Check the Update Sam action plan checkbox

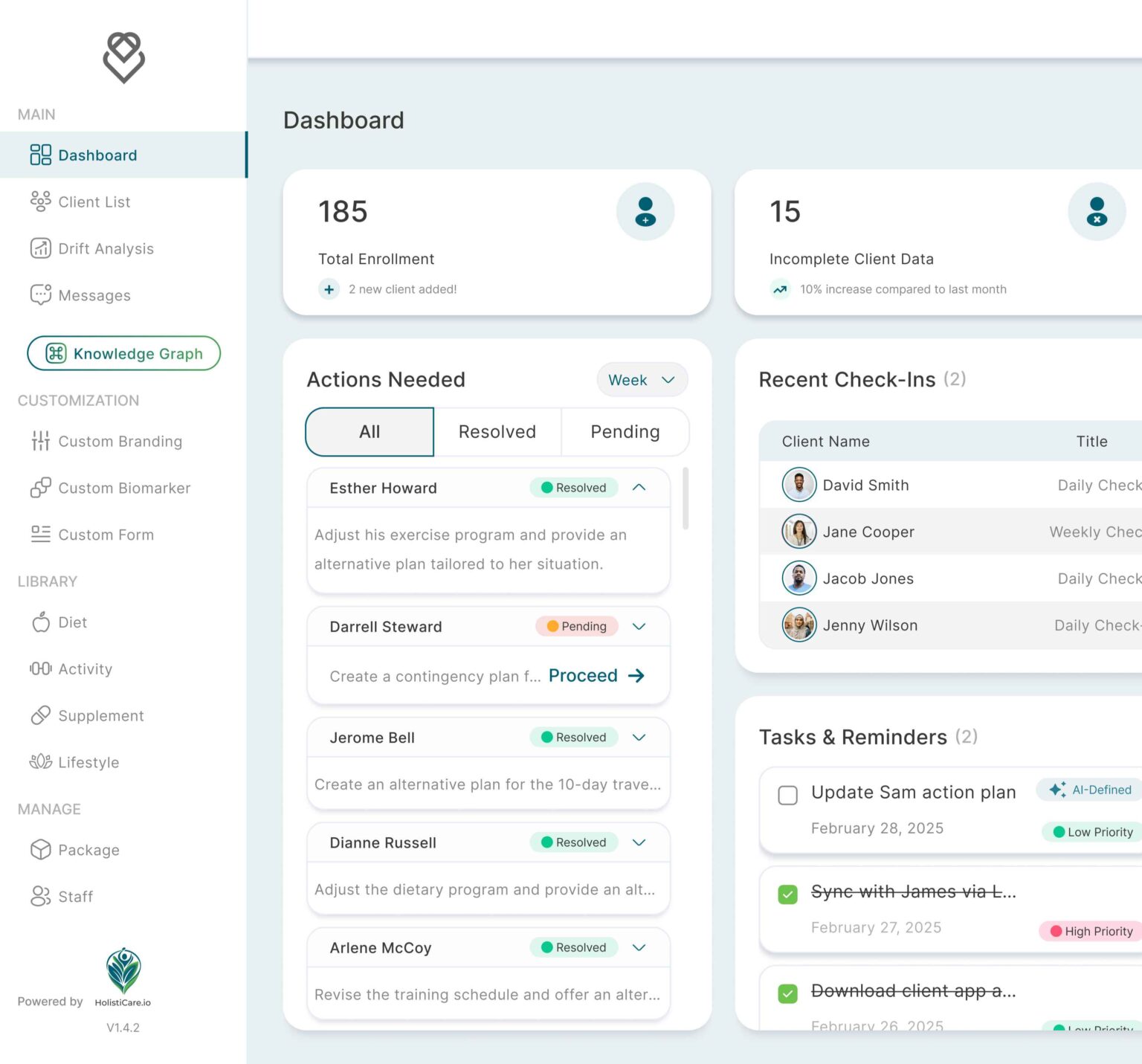pos(787,795)
